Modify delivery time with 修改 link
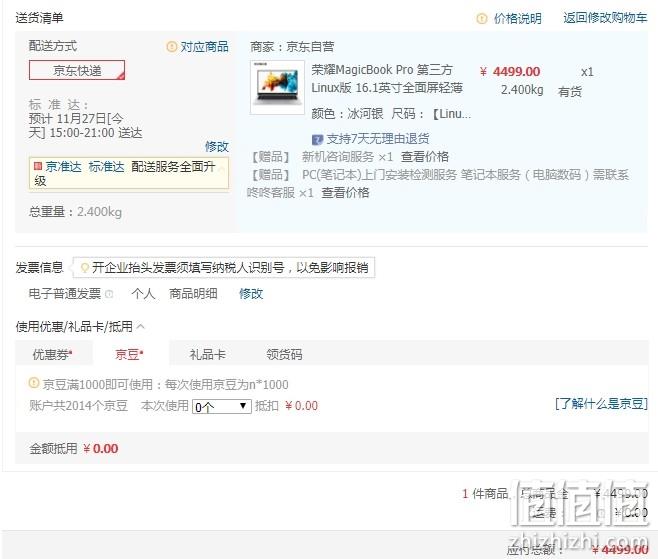Image resolution: width=658 pixels, height=559 pixels. [x=217, y=146]
